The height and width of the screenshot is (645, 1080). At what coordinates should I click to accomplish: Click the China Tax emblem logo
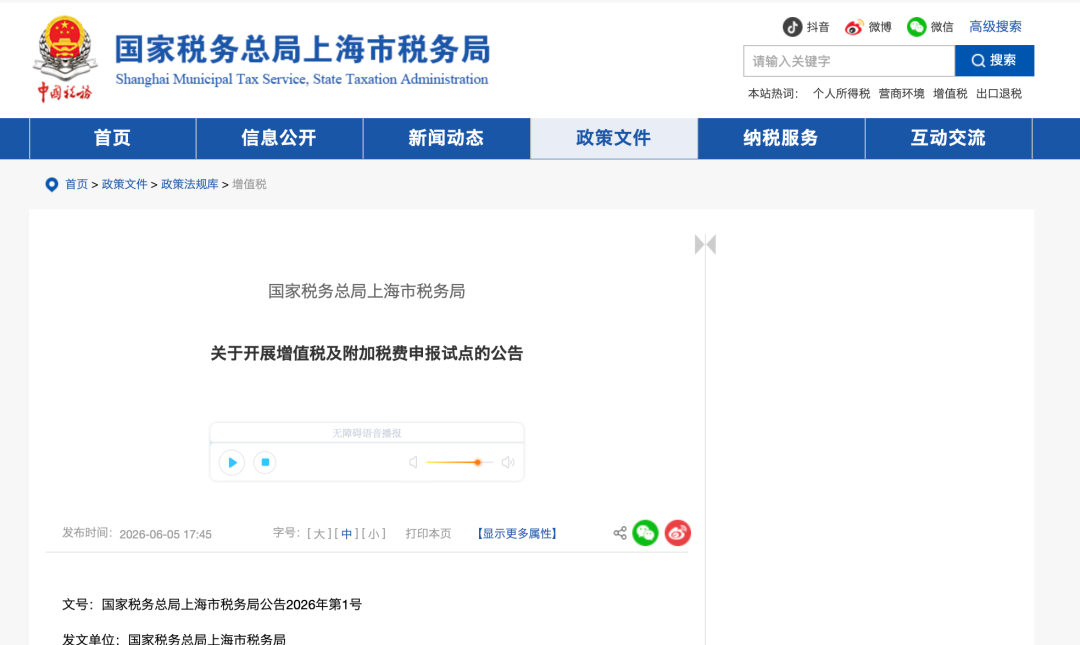(x=65, y=59)
